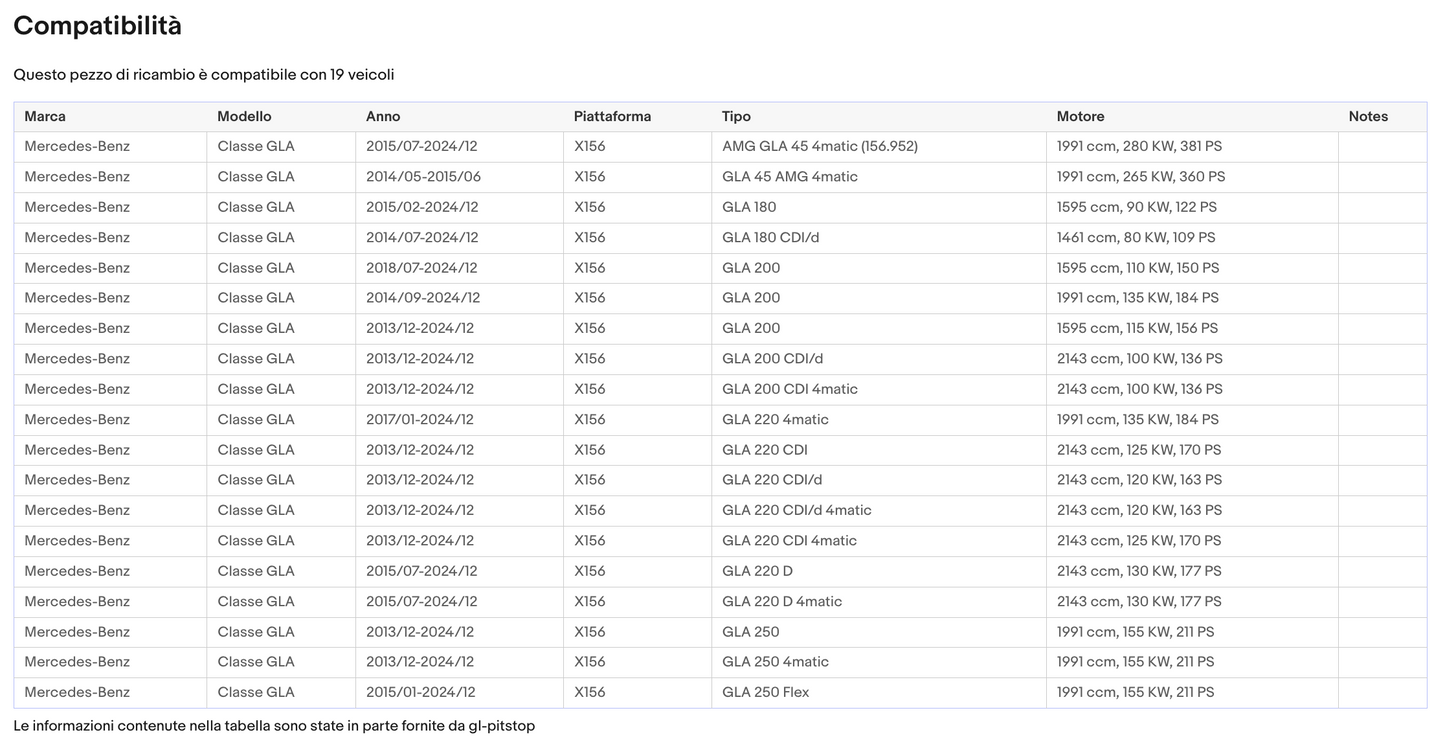1445x750 pixels.
Task: Select the Modello column header
Action: 244,117
